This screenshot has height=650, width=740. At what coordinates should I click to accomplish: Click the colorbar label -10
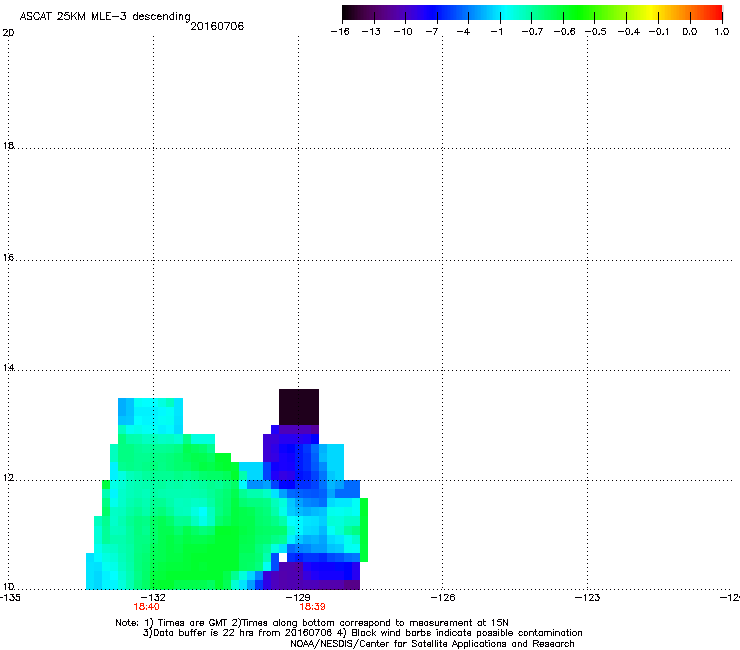pyautogui.click(x=403, y=32)
